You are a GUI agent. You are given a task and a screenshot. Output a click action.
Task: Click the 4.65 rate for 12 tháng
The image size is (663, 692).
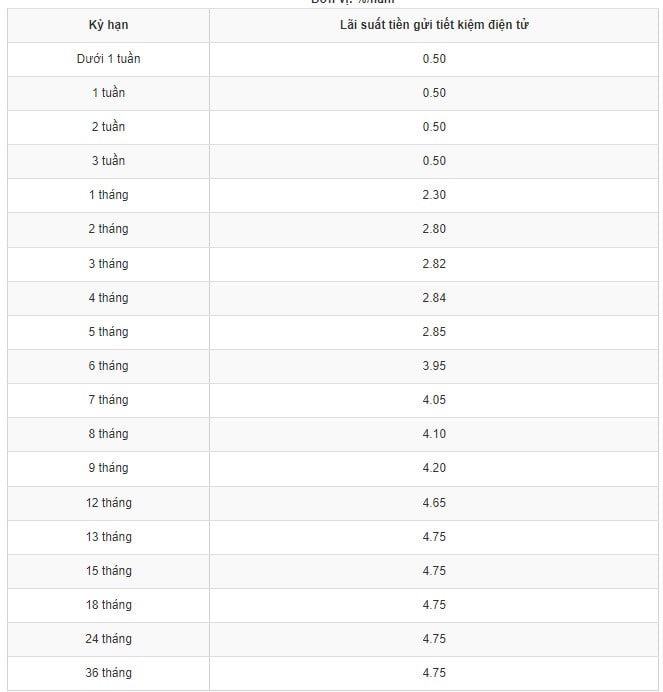(434, 503)
